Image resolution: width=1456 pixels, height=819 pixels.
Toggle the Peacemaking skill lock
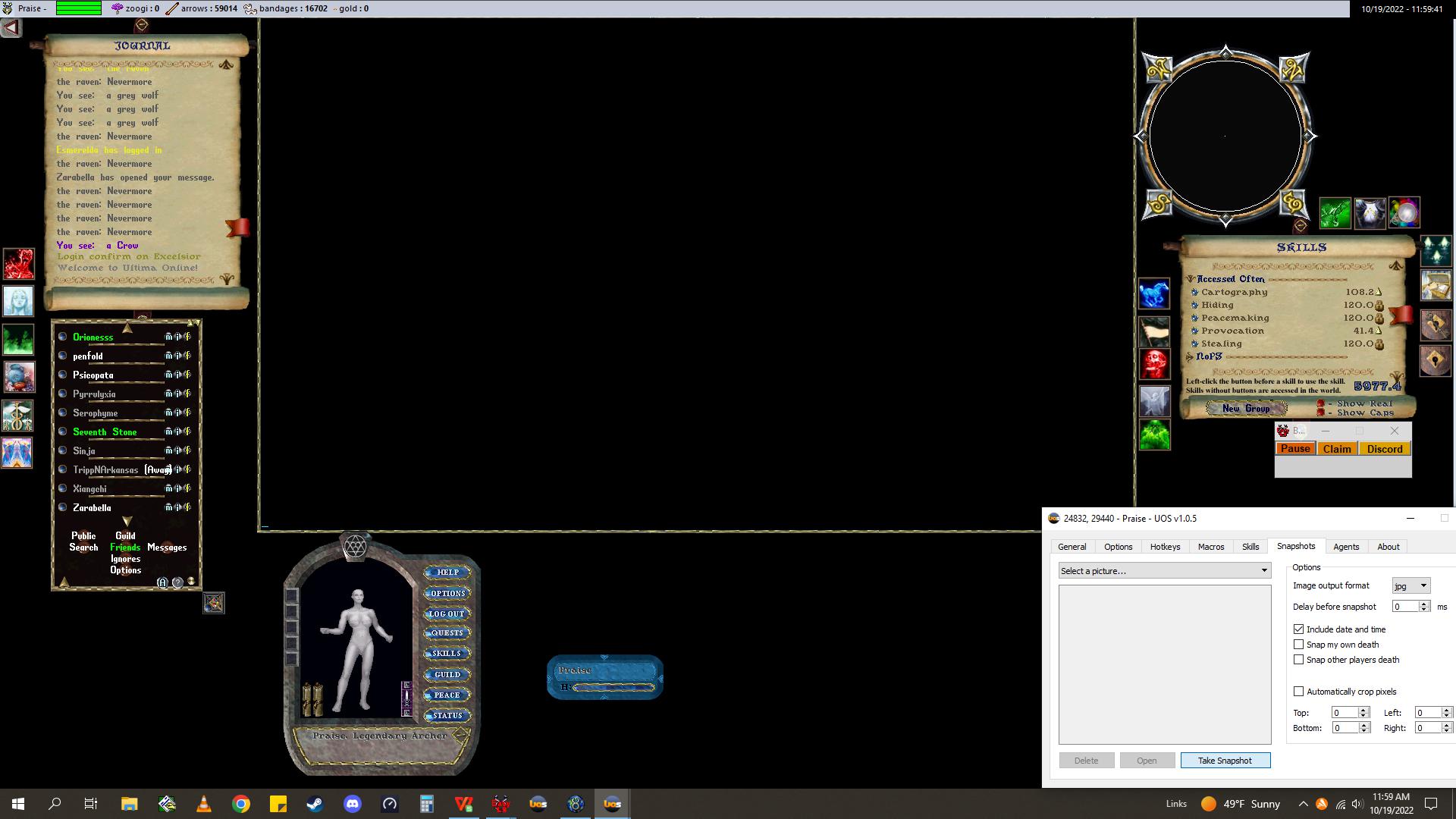(x=1379, y=318)
